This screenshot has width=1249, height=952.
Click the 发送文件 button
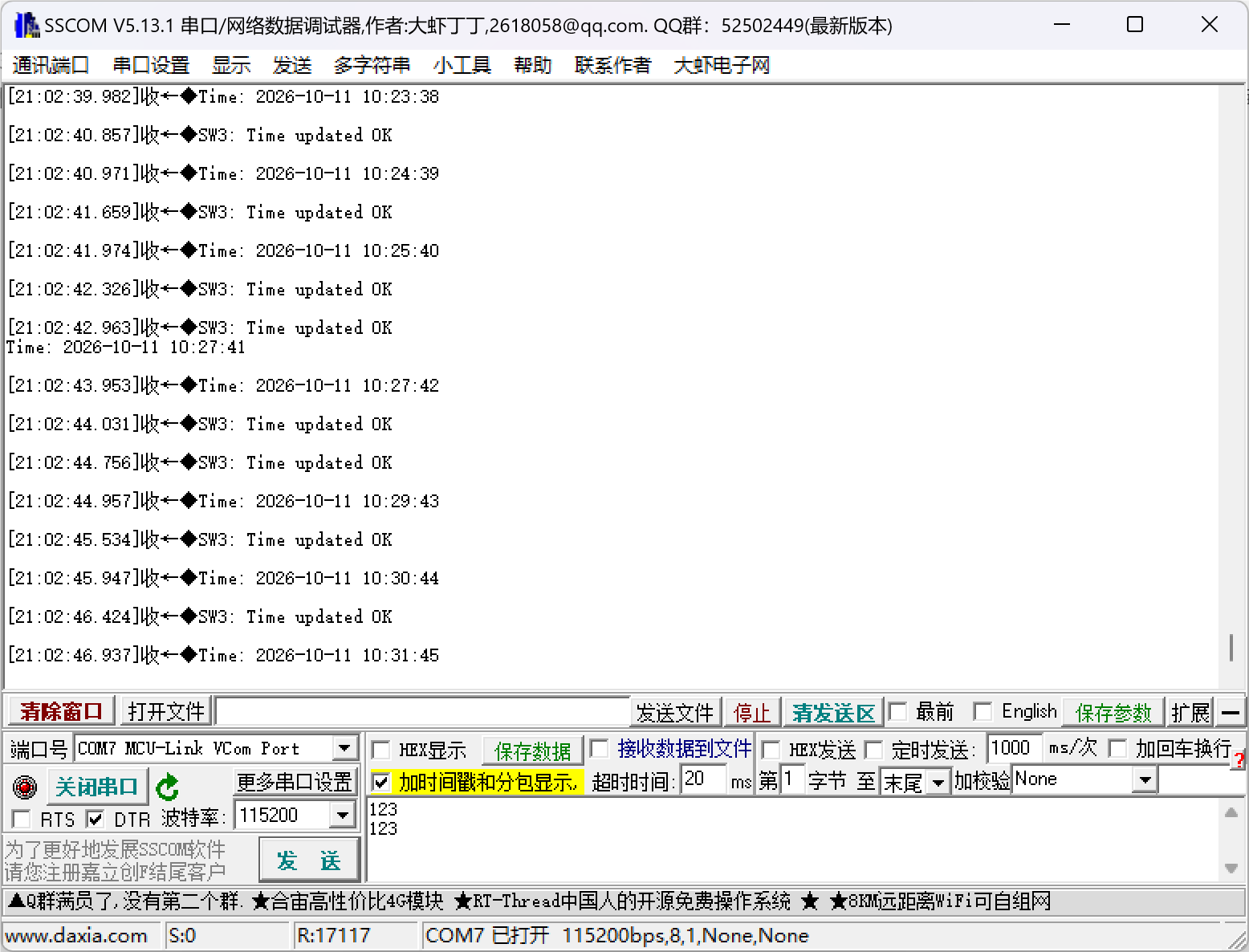[x=675, y=712]
